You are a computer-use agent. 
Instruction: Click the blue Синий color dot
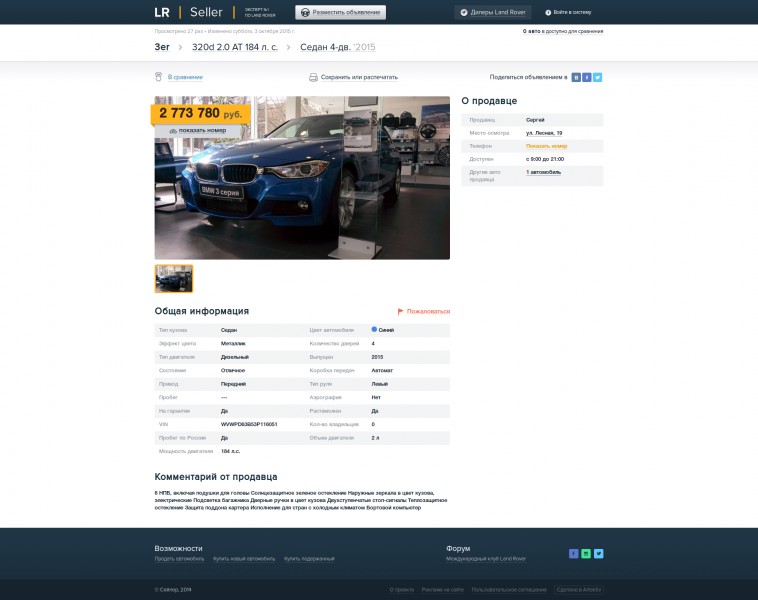pos(374,329)
